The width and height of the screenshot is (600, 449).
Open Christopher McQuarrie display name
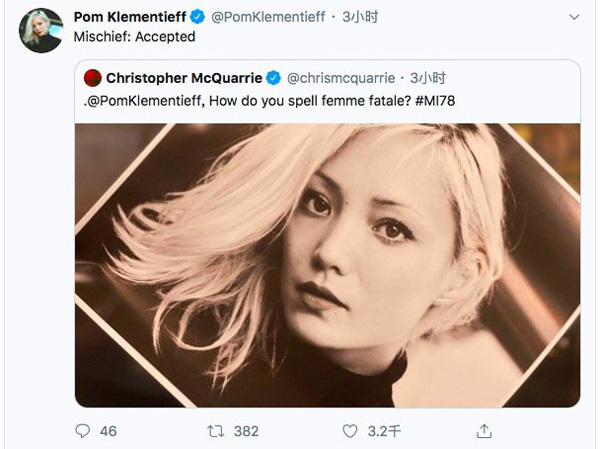tap(184, 78)
